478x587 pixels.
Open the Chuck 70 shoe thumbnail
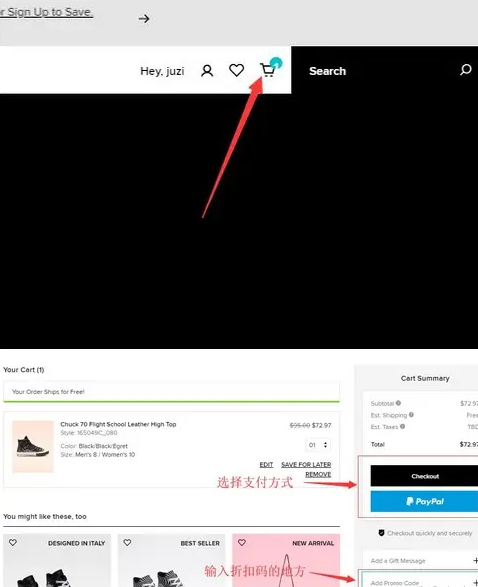(33, 446)
